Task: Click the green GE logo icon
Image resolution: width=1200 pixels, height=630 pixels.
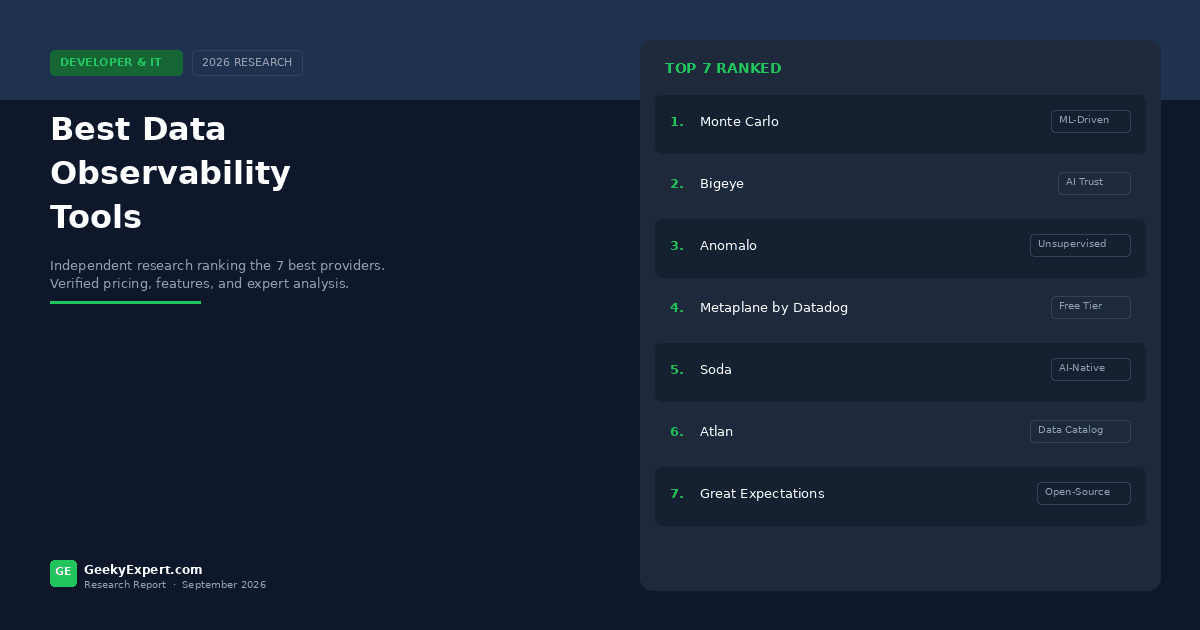Action: tap(63, 573)
